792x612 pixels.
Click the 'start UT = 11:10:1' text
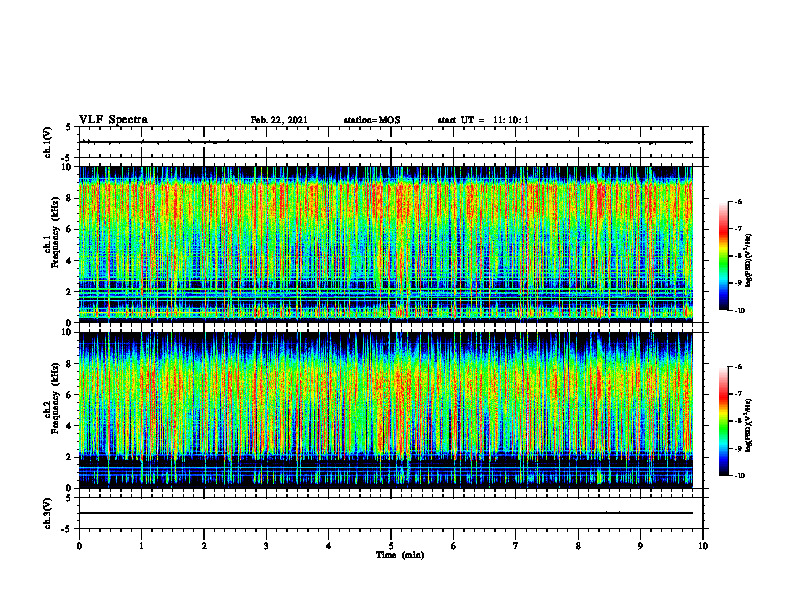pyautogui.click(x=483, y=120)
